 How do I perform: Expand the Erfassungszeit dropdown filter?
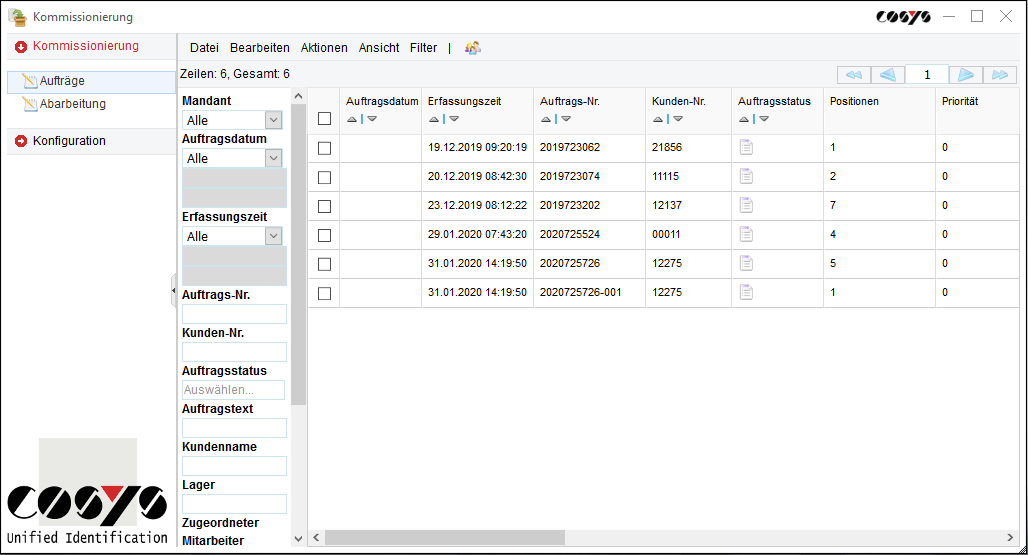coord(273,236)
